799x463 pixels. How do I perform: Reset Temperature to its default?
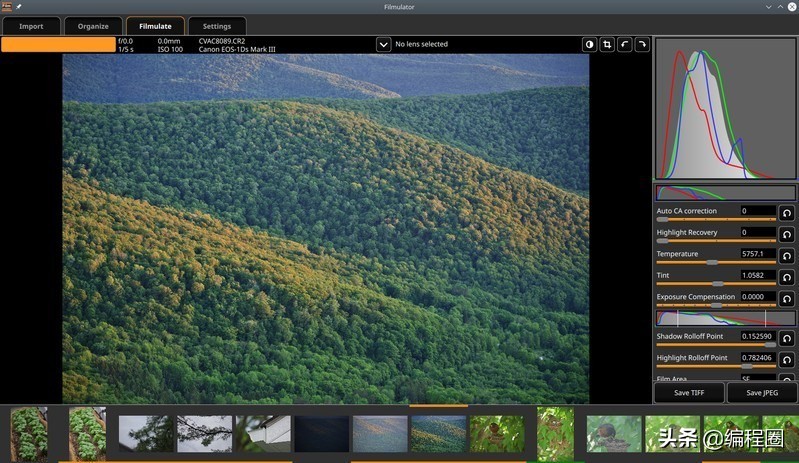click(787, 256)
